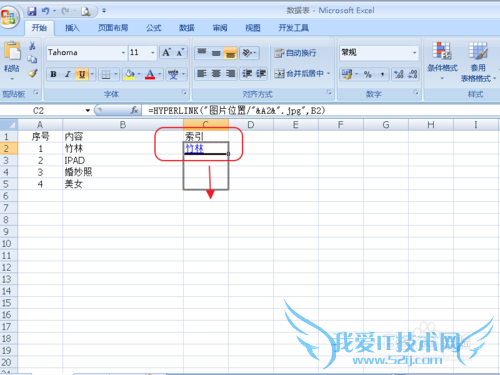Decrease font size with the small A
Viewport: 500px width, 375px height.
(x=180, y=53)
